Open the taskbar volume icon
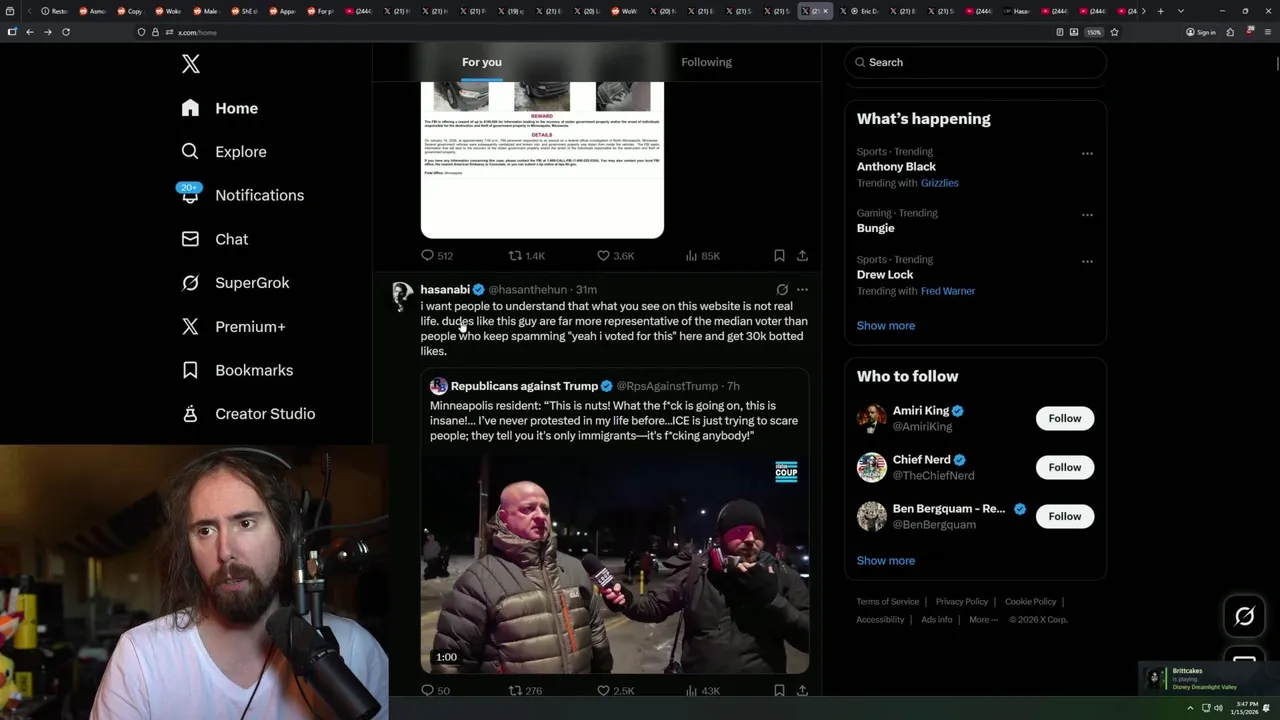The image size is (1280, 720). pos(1218,708)
